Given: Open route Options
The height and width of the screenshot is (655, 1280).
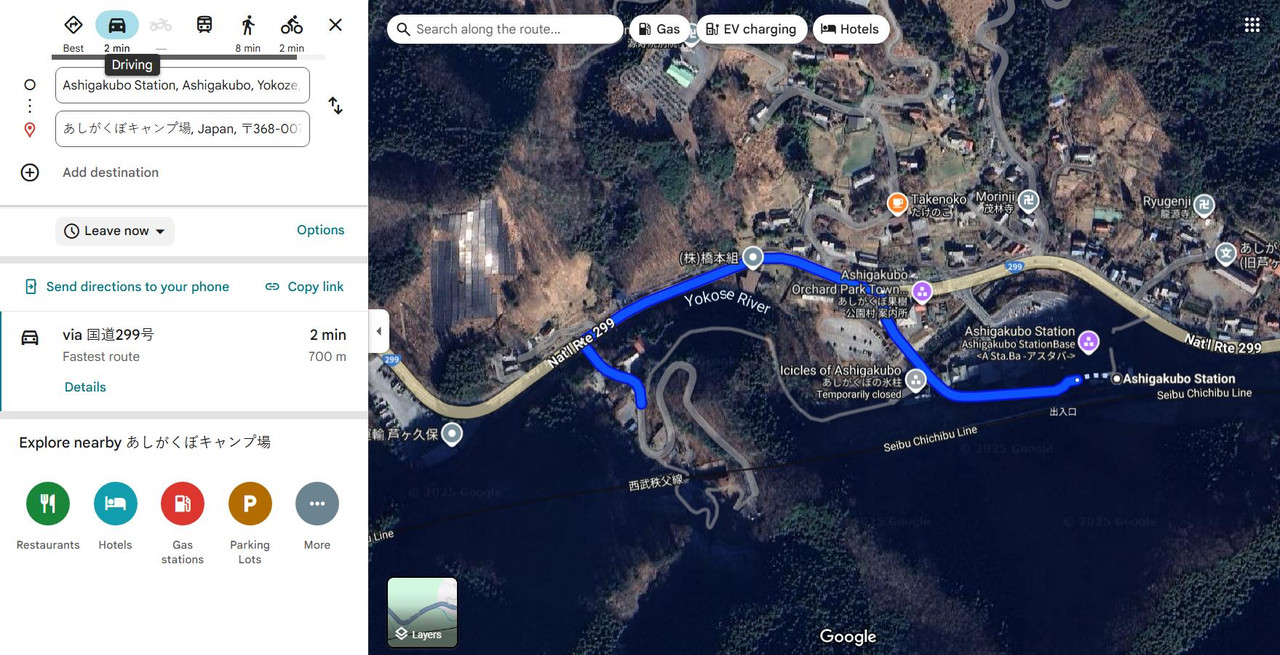Looking at the screenshot, I should 320,230.
